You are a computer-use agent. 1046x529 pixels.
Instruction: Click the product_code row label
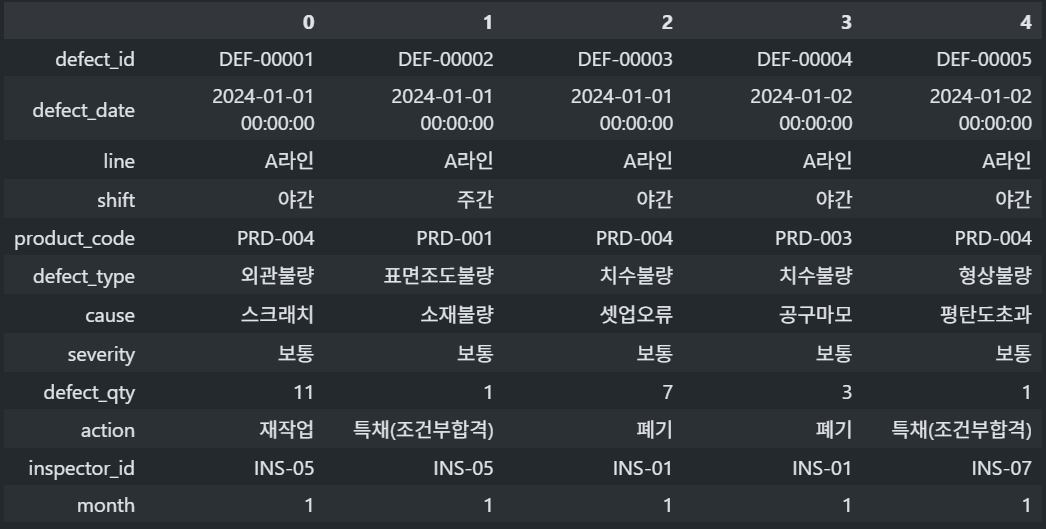click(x=74, y=238)
